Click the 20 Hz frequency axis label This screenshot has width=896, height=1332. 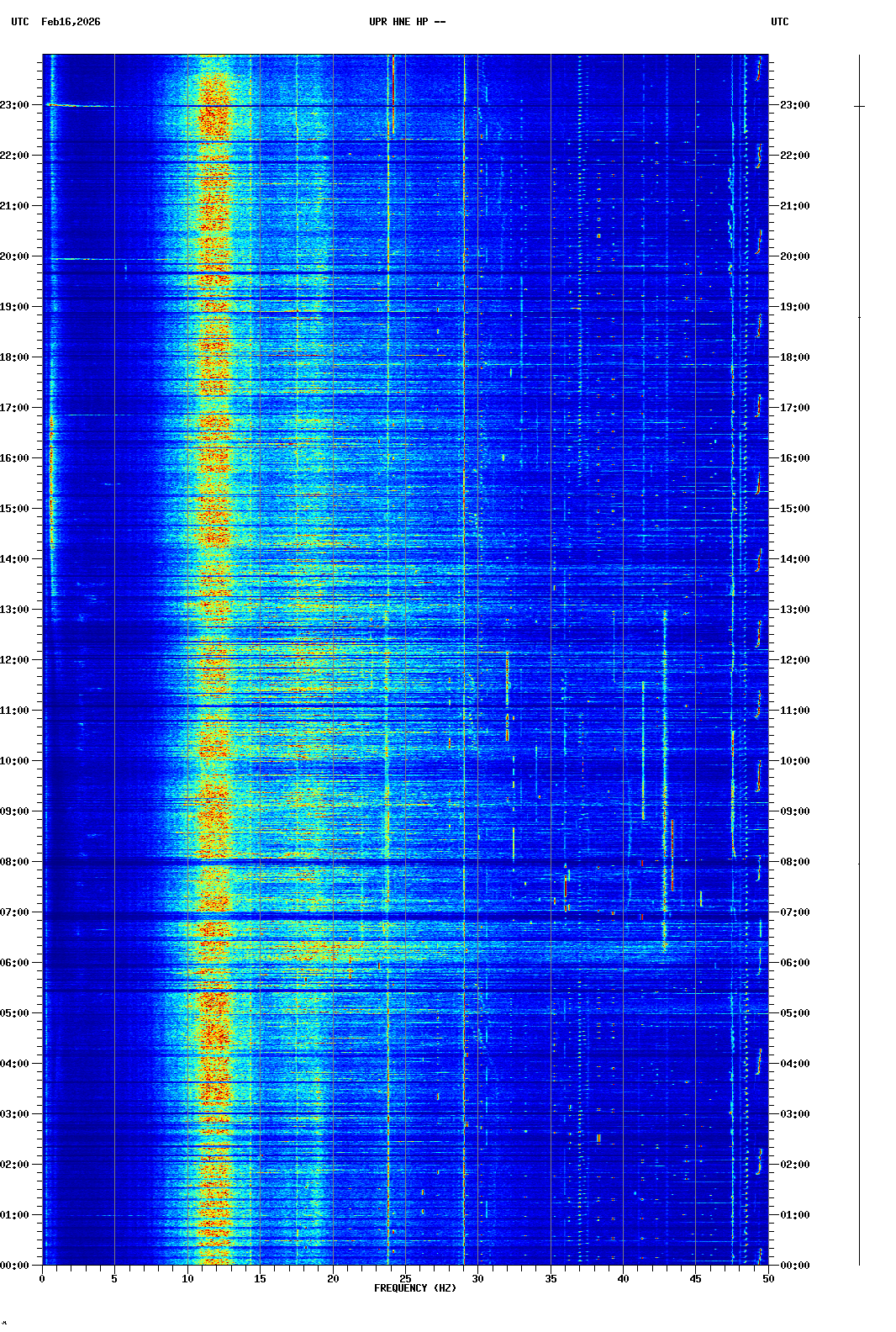pyautogui.click(x=333, y=1279)
